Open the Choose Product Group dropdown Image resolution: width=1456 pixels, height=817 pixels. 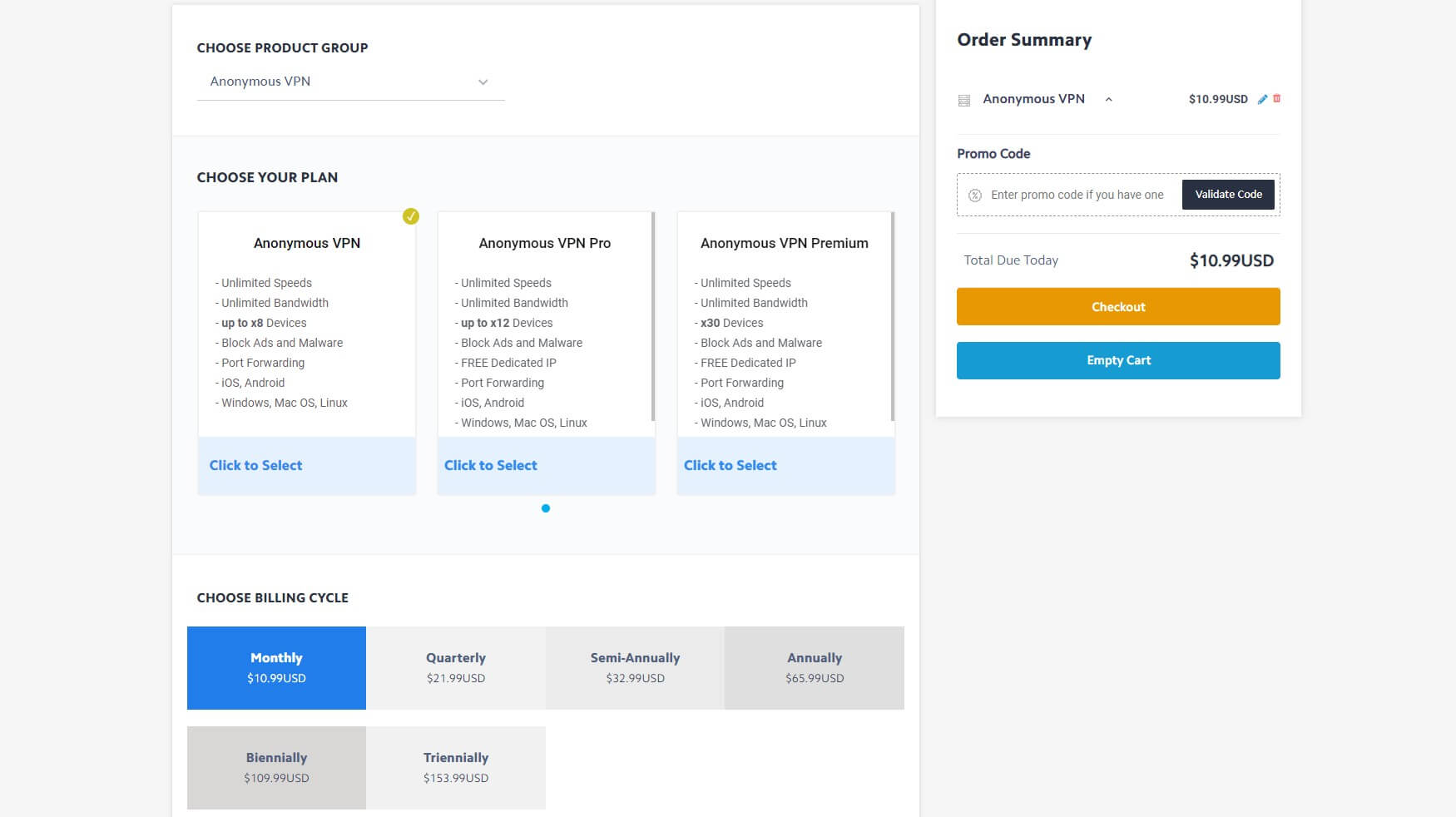tap(349, 82)
